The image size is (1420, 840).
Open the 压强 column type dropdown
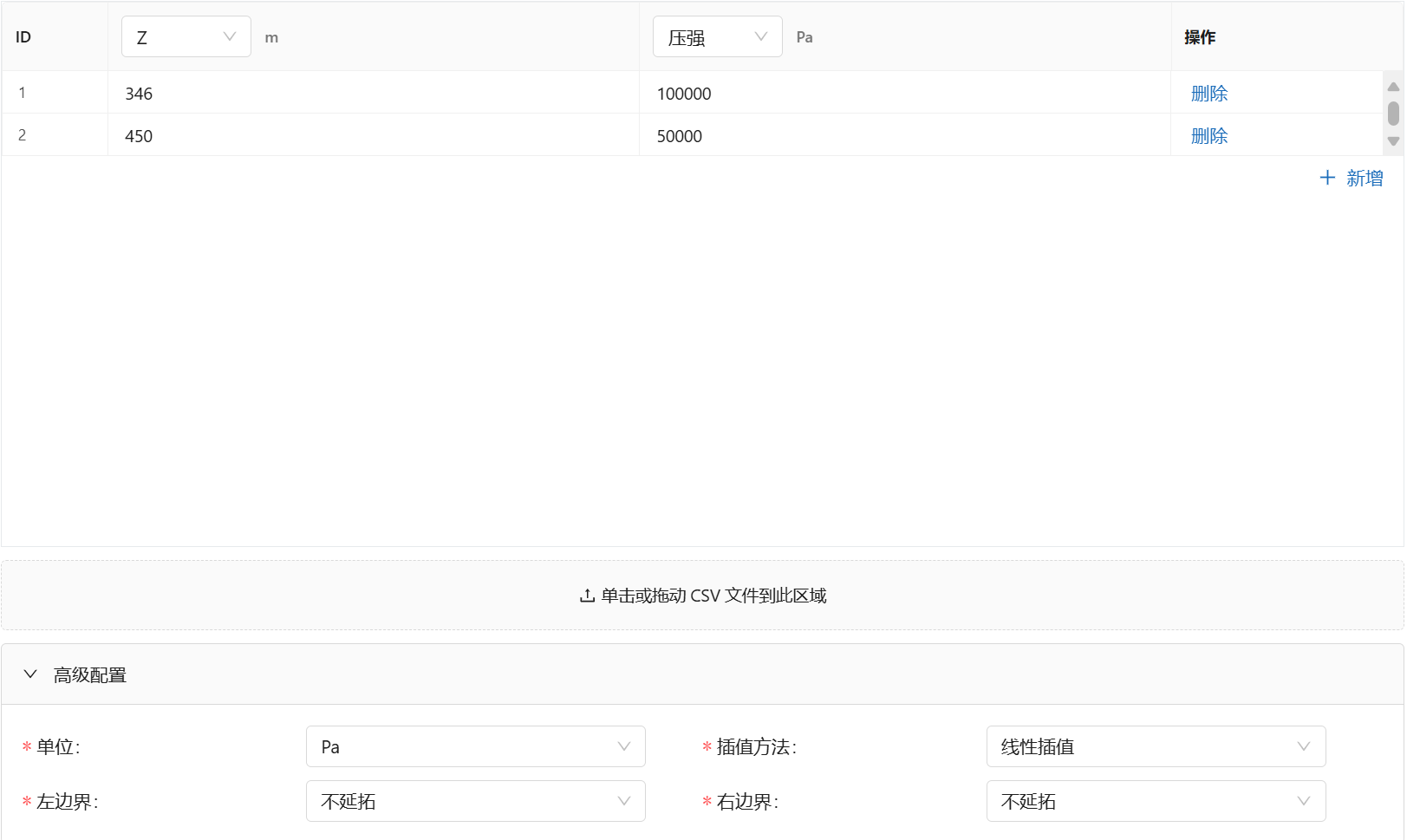718,36
